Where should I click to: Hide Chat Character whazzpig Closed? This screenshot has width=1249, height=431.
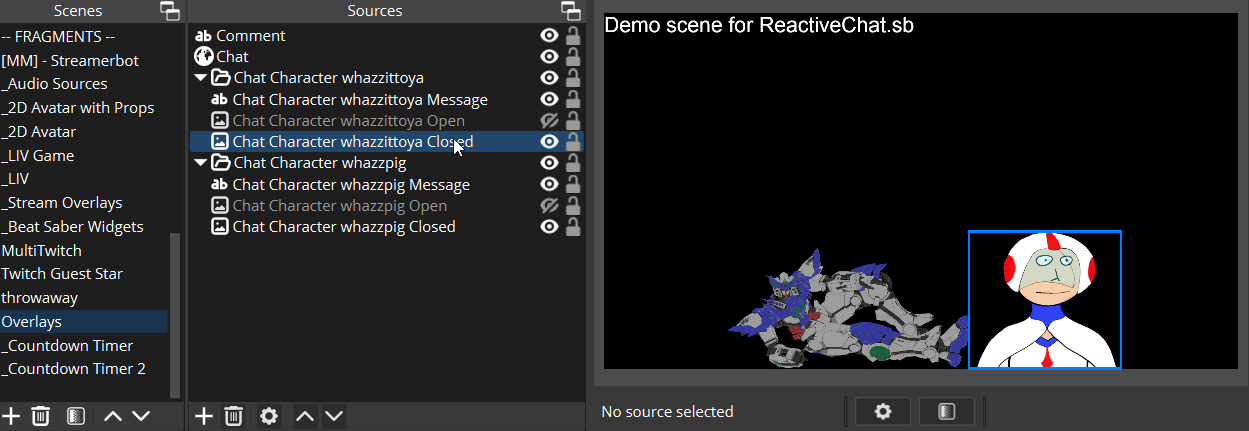(548, 227)
